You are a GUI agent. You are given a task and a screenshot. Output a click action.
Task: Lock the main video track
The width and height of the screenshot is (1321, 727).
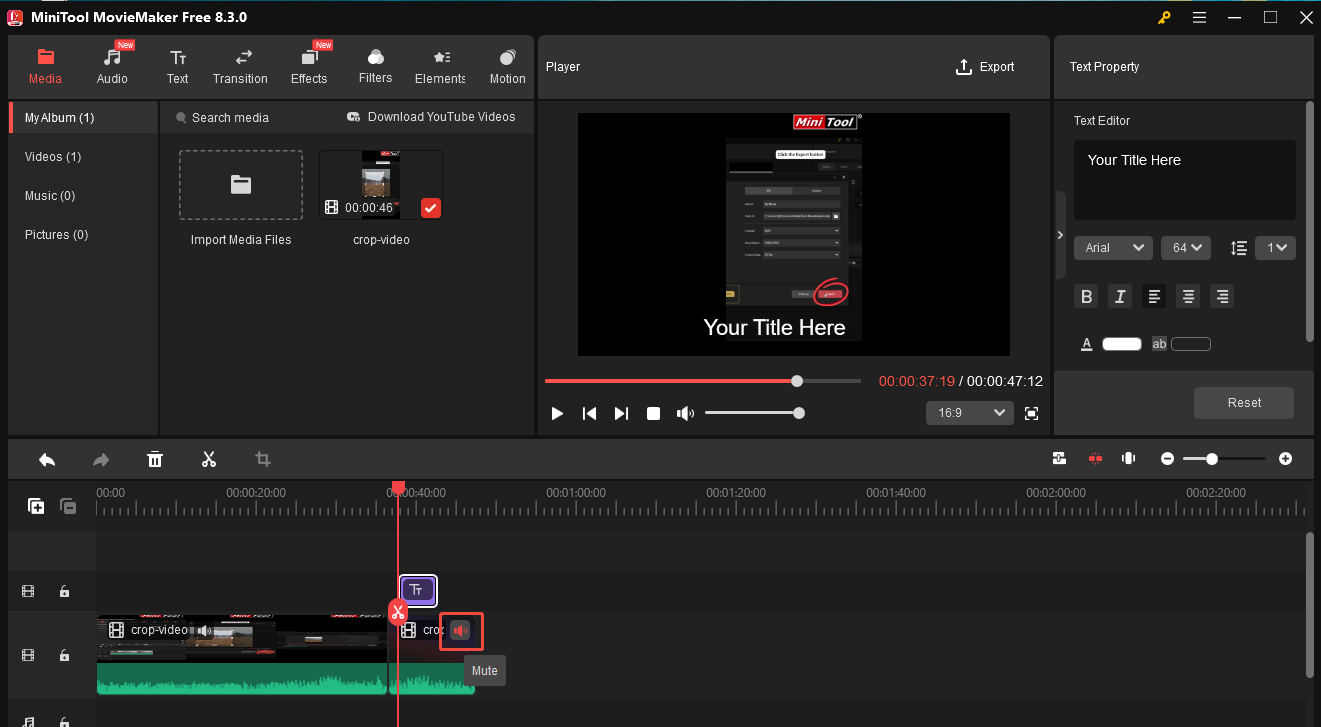(64, 655)
